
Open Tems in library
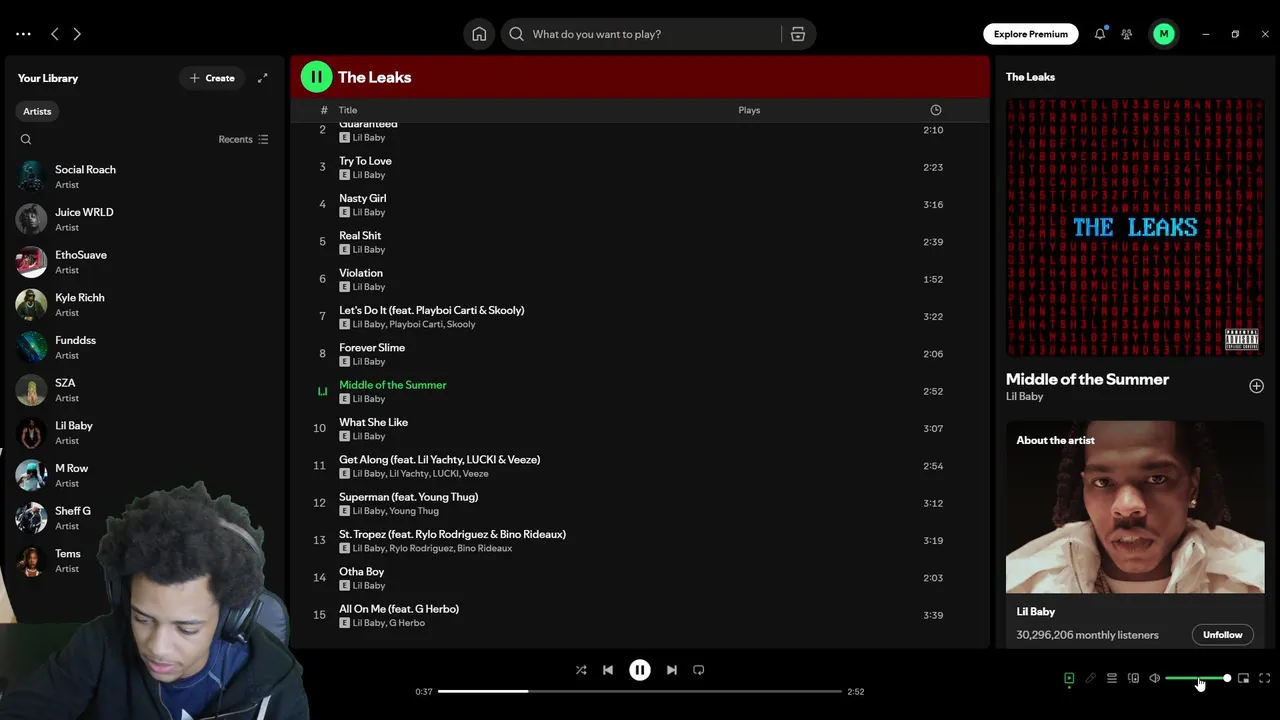point(143,560)
